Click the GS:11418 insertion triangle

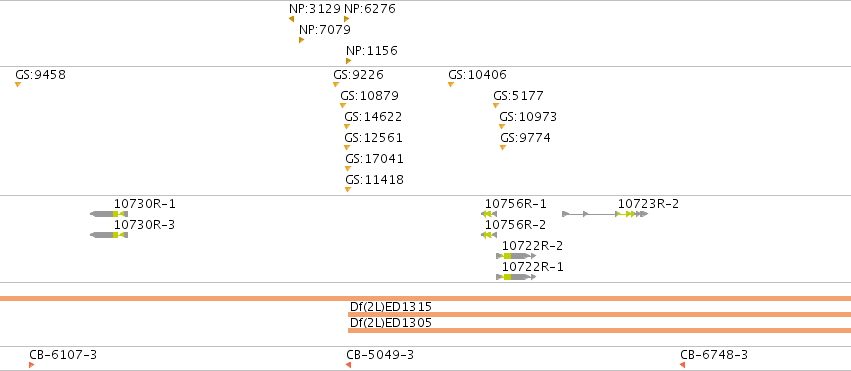click(348, 189)
